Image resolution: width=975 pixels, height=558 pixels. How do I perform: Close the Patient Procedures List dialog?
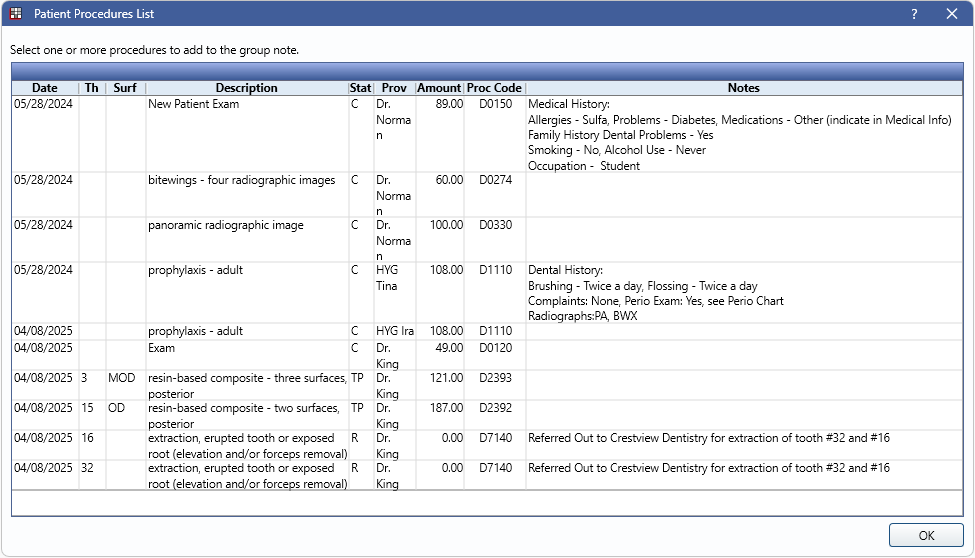click(951, 14)
